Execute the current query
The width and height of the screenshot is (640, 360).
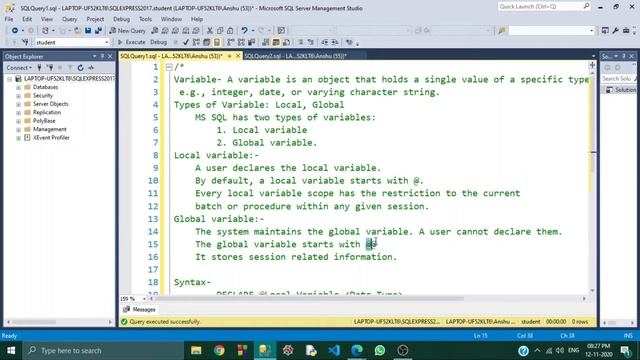131,42
